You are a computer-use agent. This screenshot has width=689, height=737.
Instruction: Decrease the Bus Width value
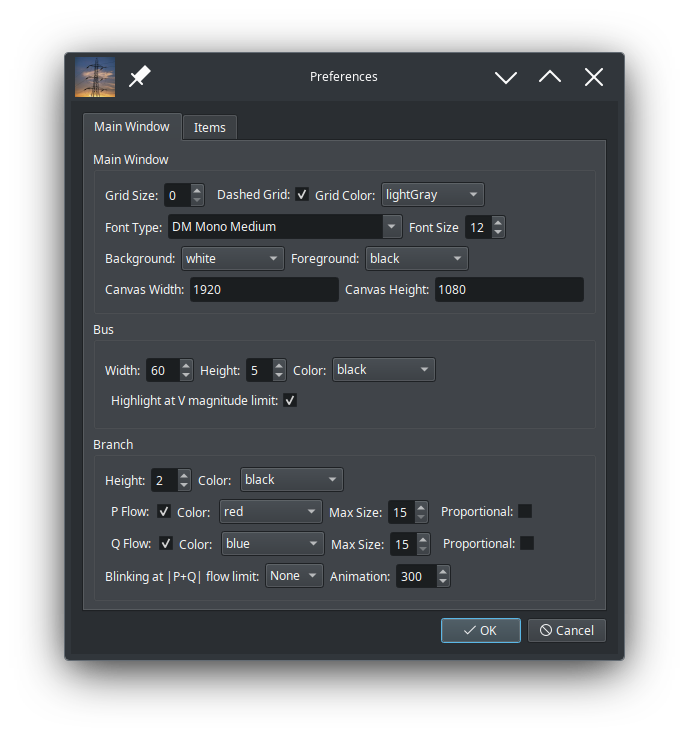(186, 376)
